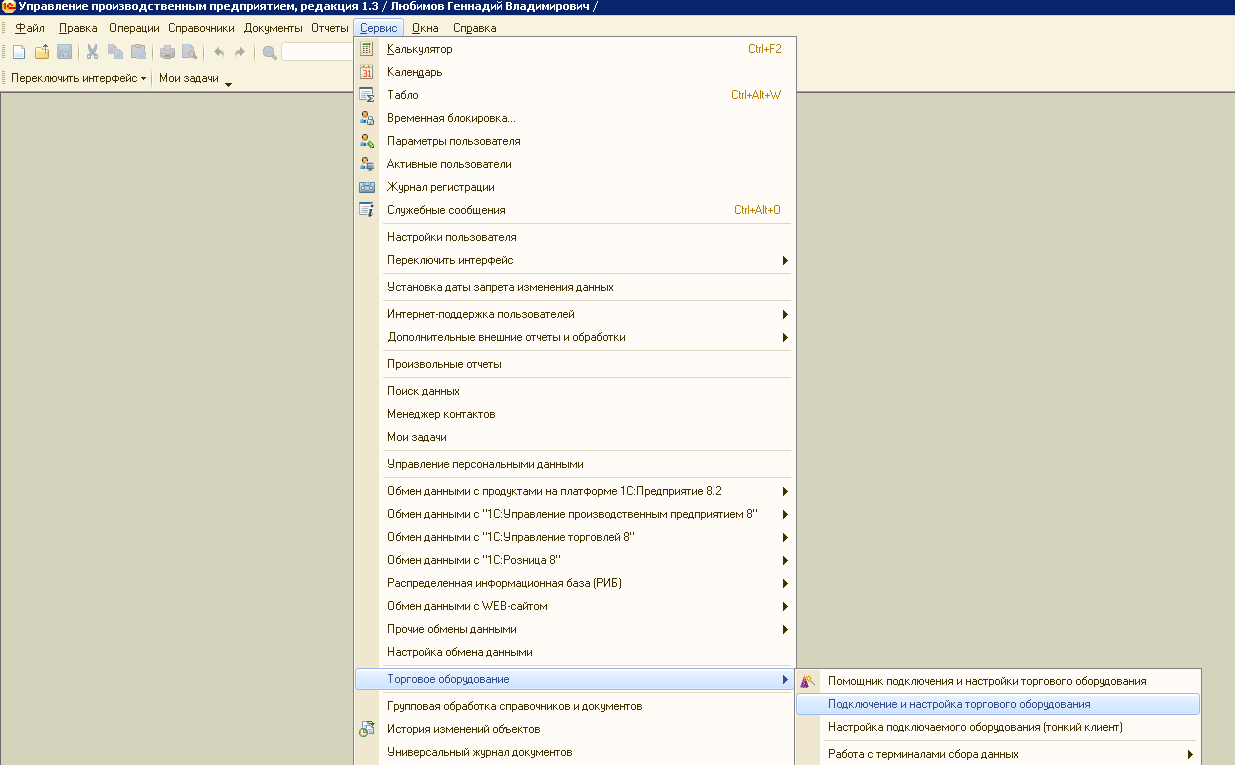Click the Open file toolbar icon
Screen dimensions: 1235x765
tap(42, 52)
